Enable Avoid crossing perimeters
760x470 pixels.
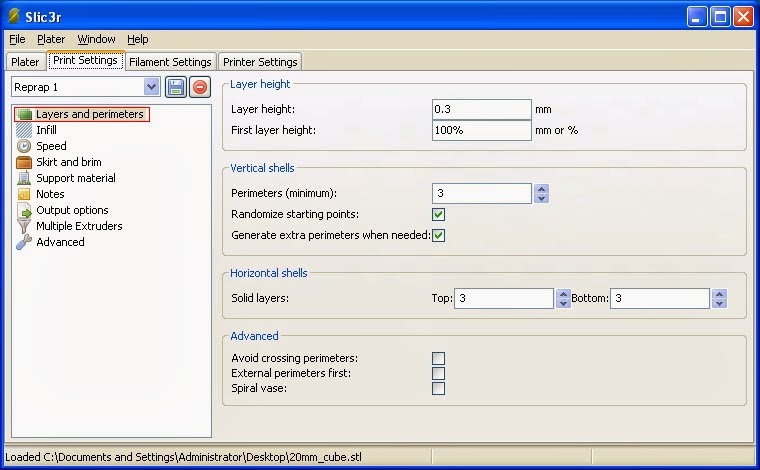click(x=439, y=358)
